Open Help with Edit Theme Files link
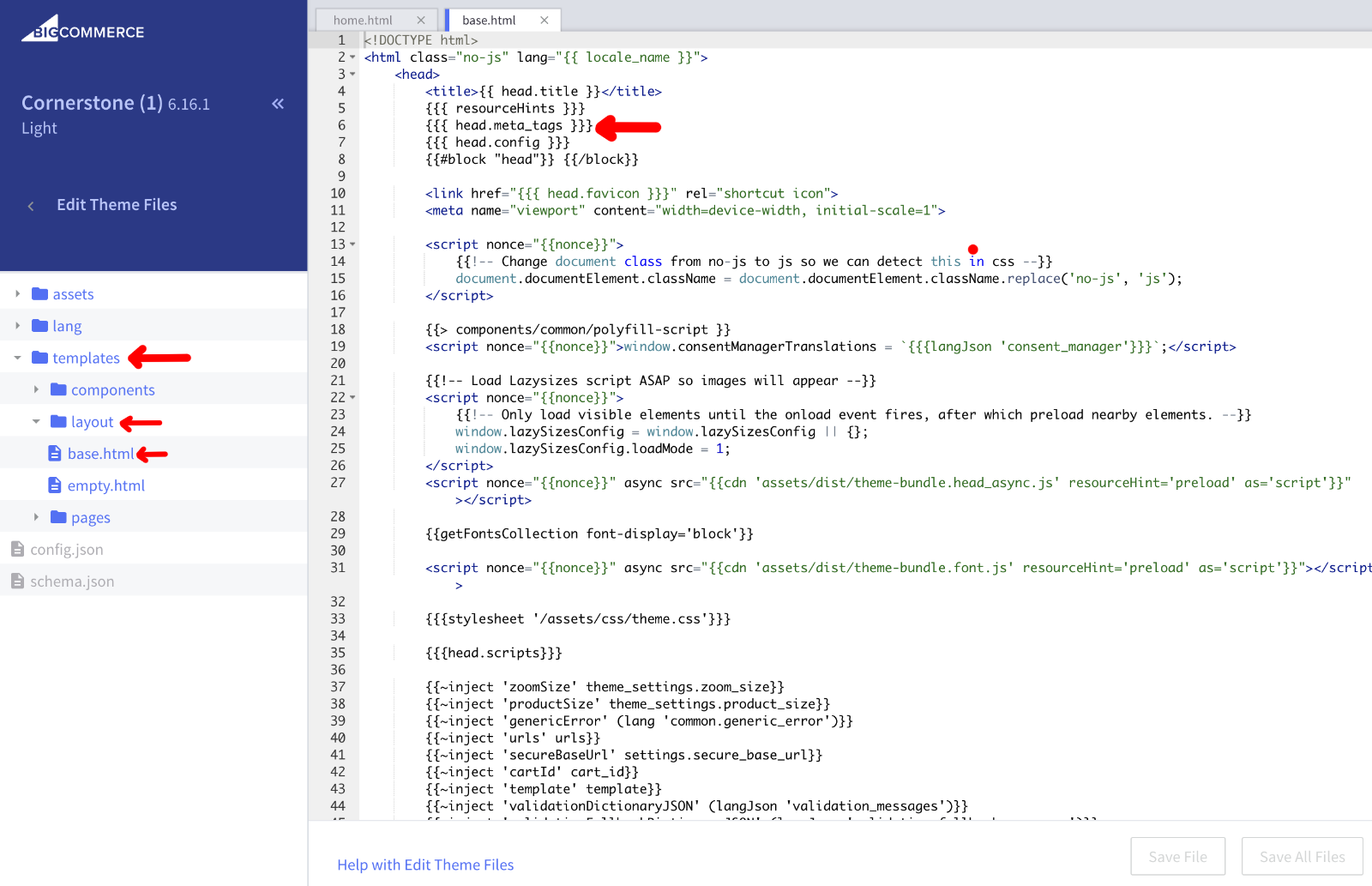The height and width of the screenshot is (886, 1372). [x=425, y=865]
